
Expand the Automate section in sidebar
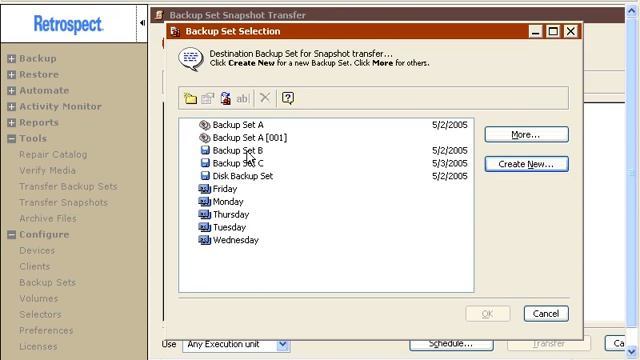11,91
